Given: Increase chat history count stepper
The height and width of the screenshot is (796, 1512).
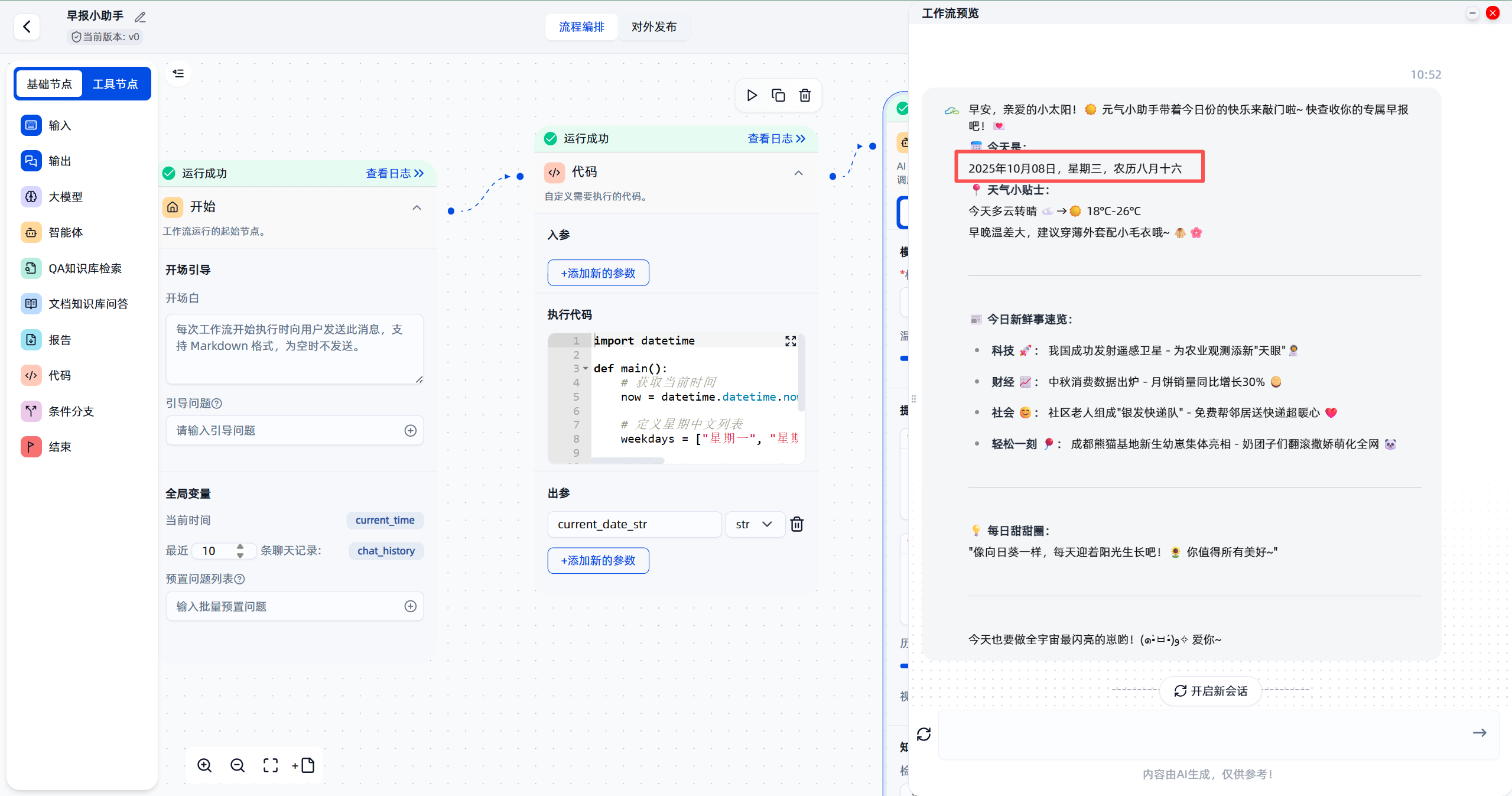Looking at the screenshot, I should click(x=240, y=546).
